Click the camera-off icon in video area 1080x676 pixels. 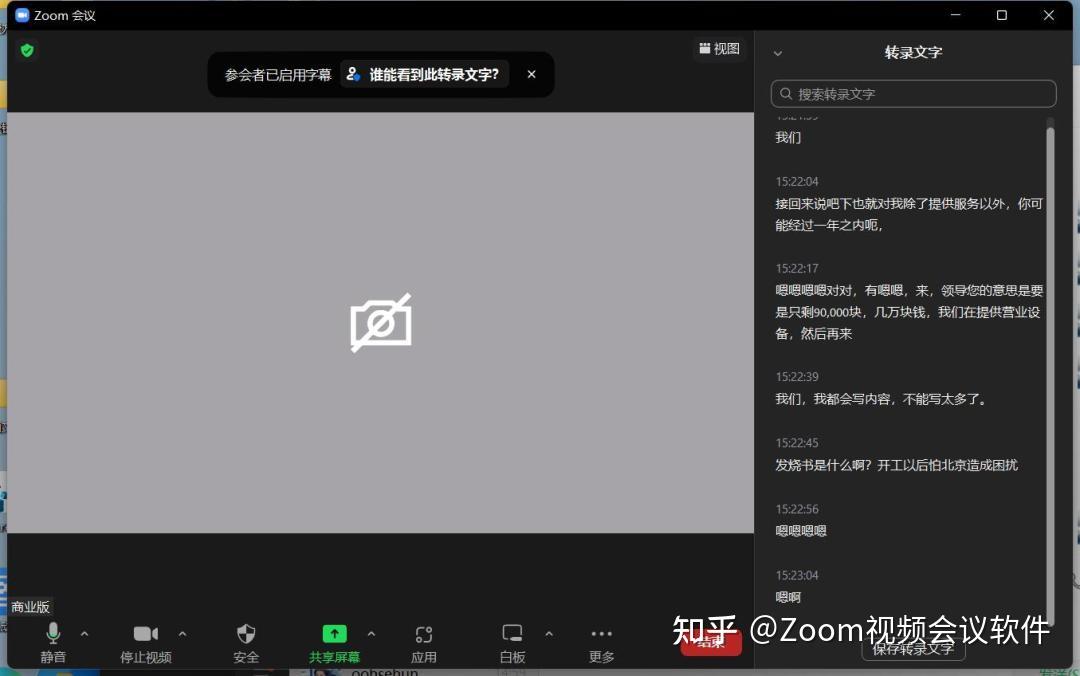click(x=381, y=322)
